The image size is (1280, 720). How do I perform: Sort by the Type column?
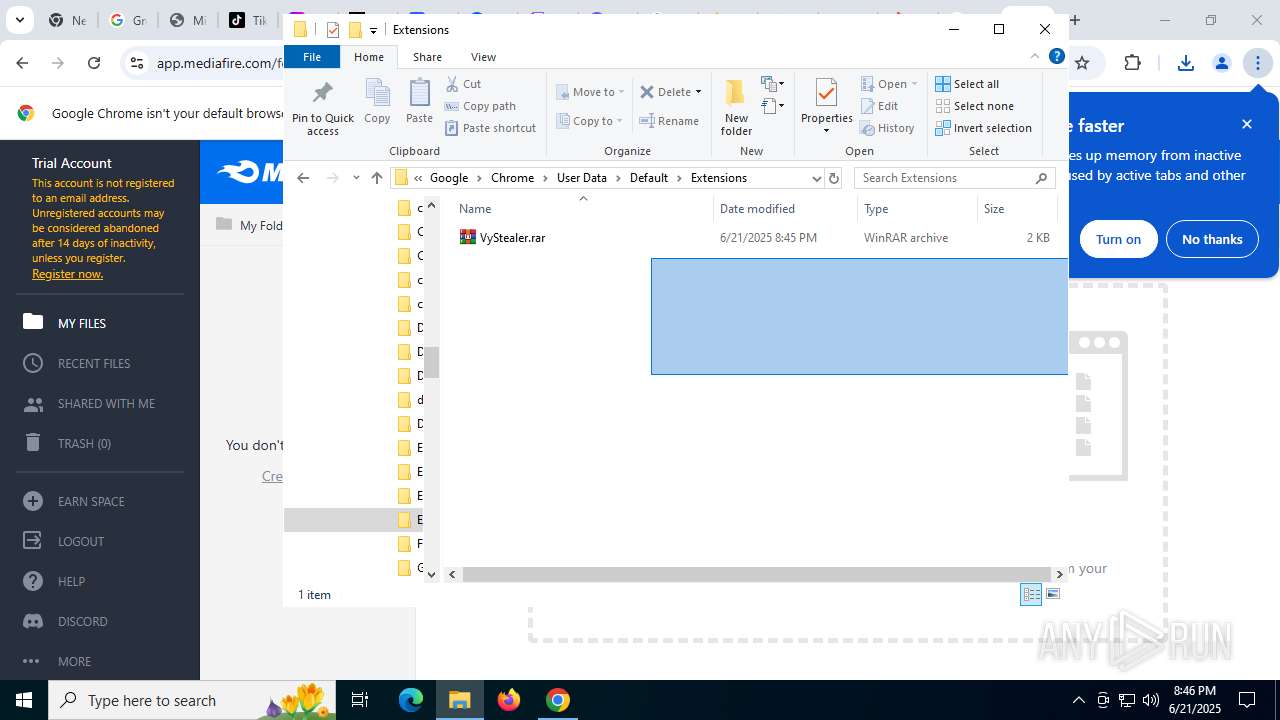coord(917,209)
